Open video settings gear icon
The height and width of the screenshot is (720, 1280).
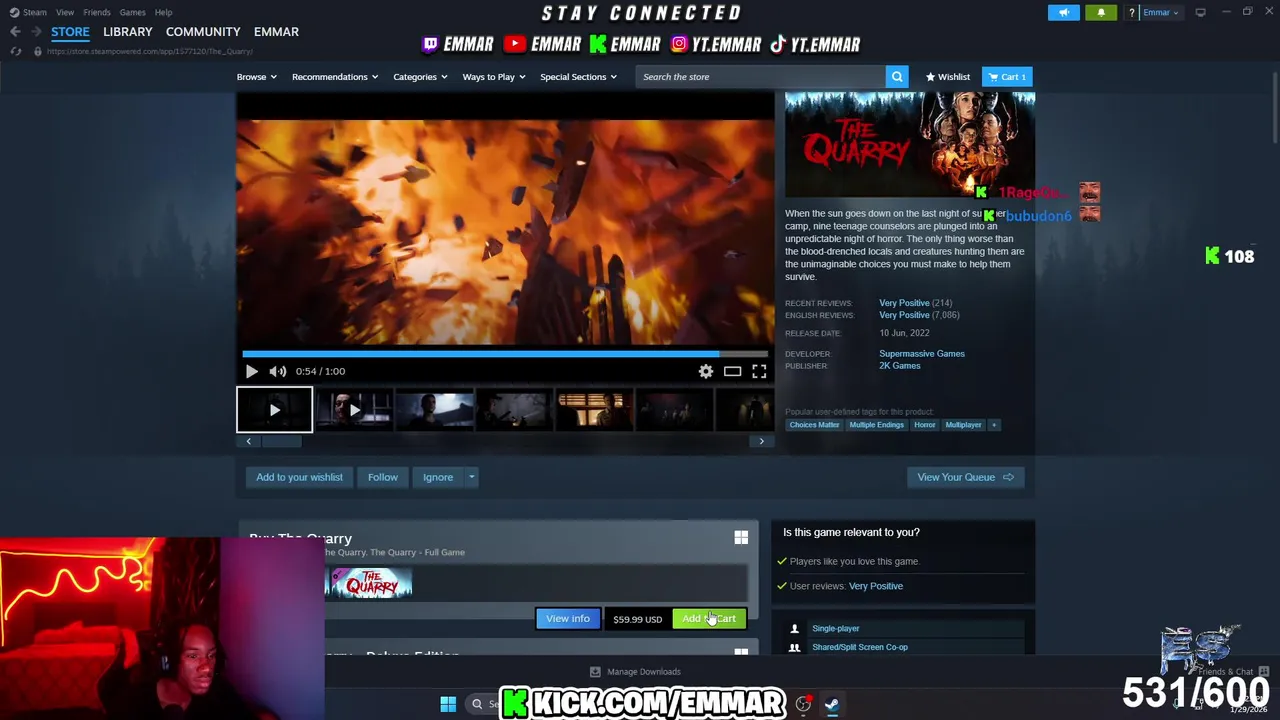(x=706, y=371)
